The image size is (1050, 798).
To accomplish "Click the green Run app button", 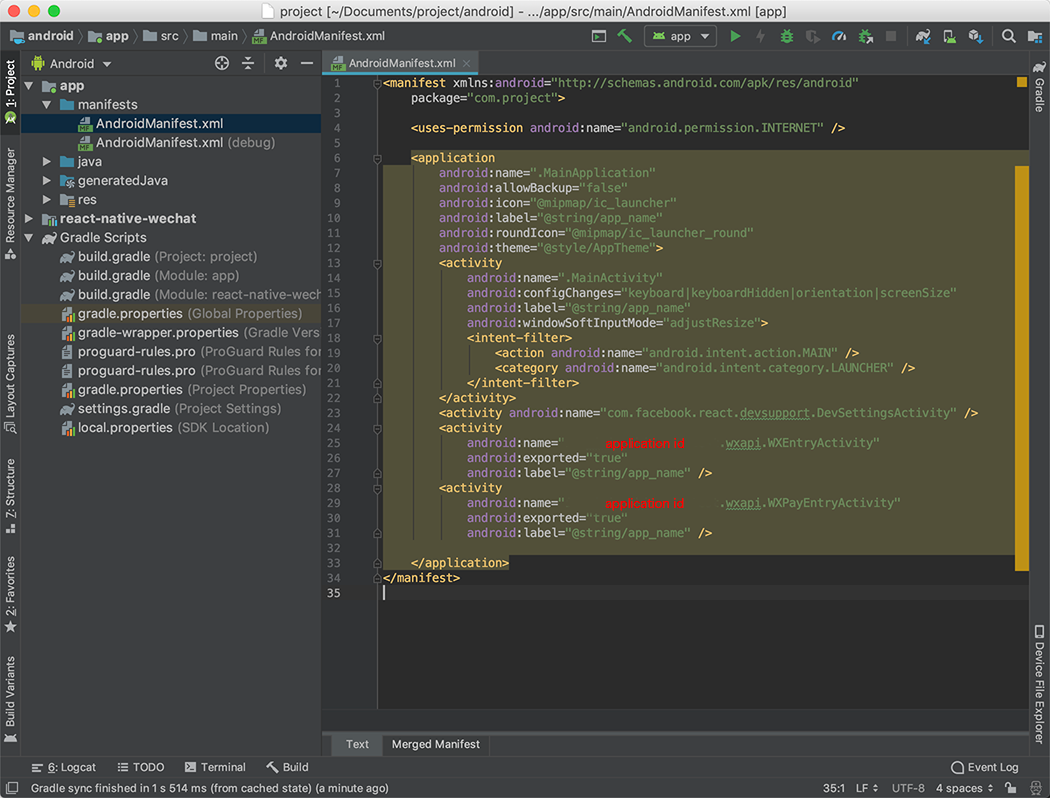I will (735, 36).
